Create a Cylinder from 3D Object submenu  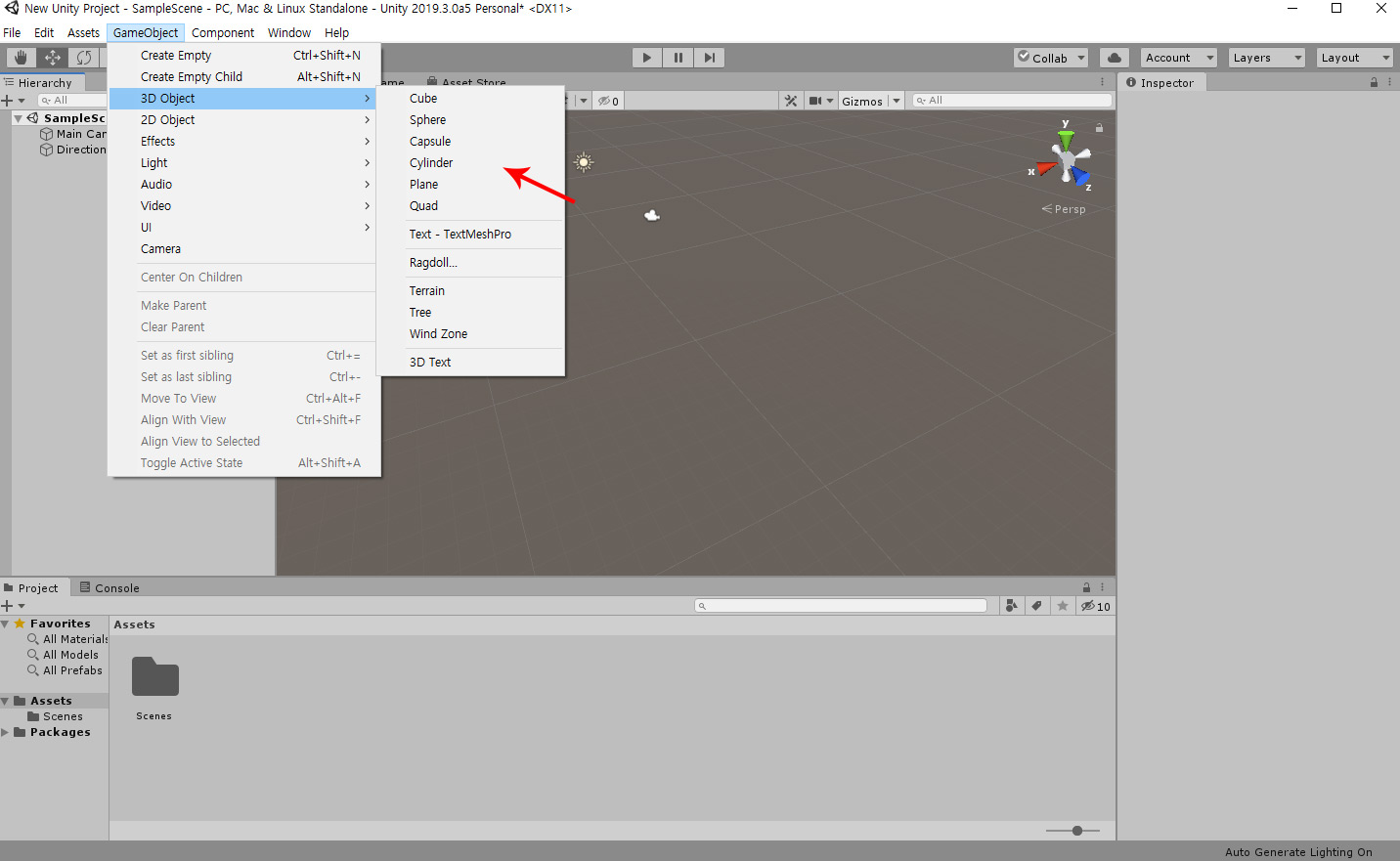click(x=471, y=163)
